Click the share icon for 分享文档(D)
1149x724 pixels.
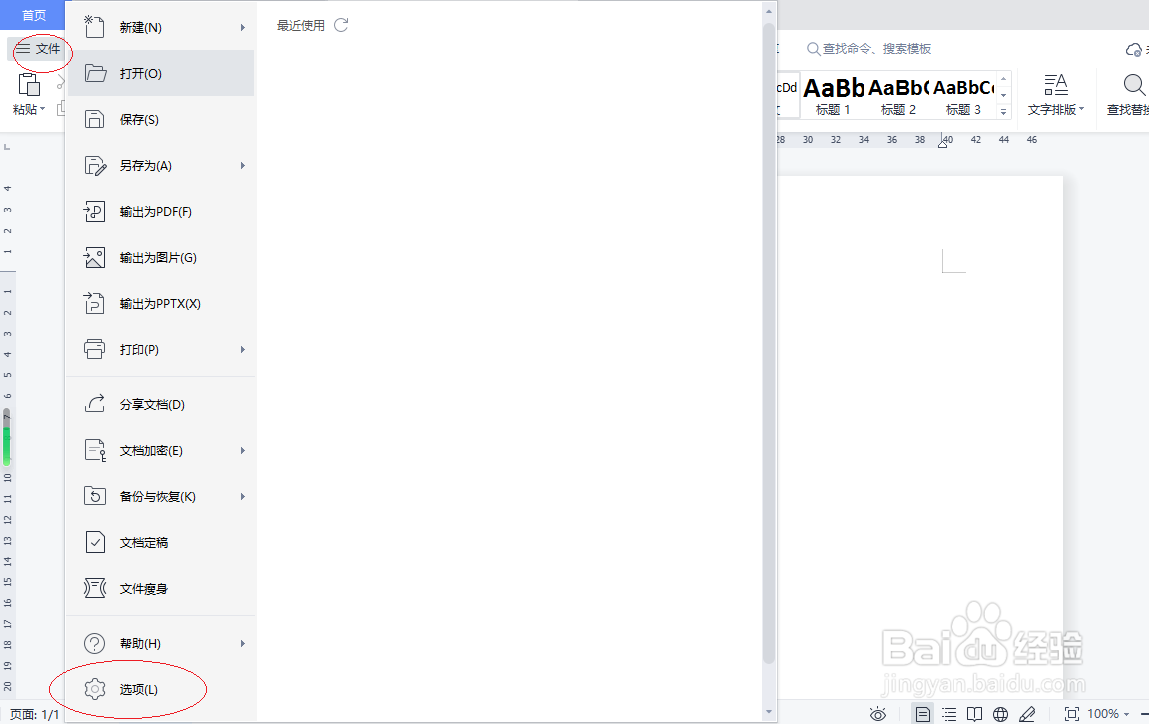tap(95, 404)
